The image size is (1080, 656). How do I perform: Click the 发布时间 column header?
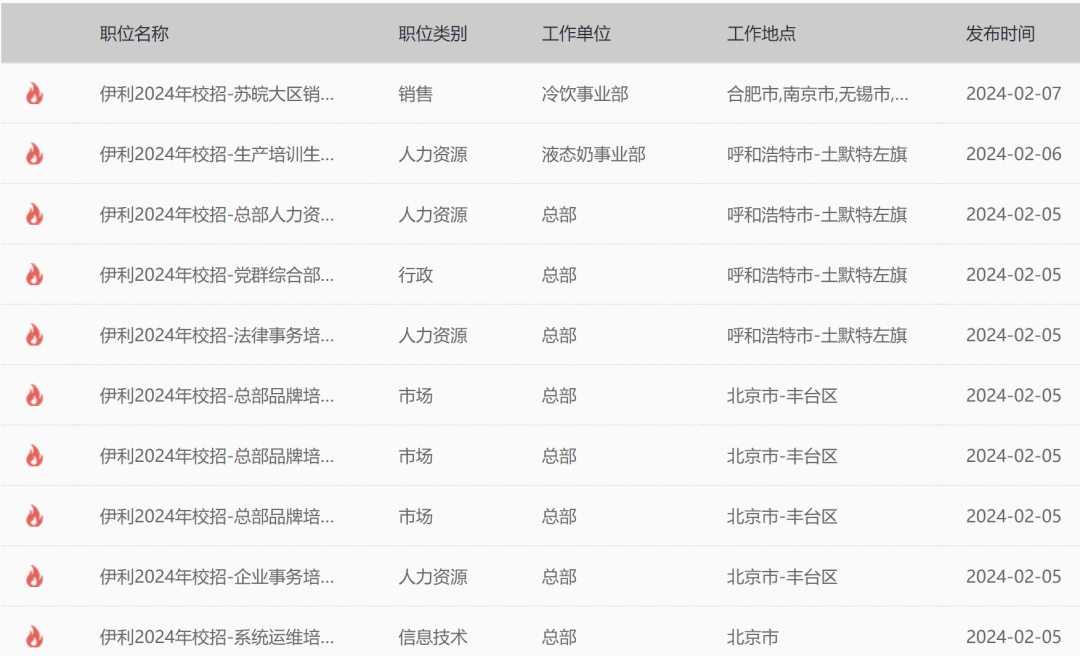tap(1000, 34)
